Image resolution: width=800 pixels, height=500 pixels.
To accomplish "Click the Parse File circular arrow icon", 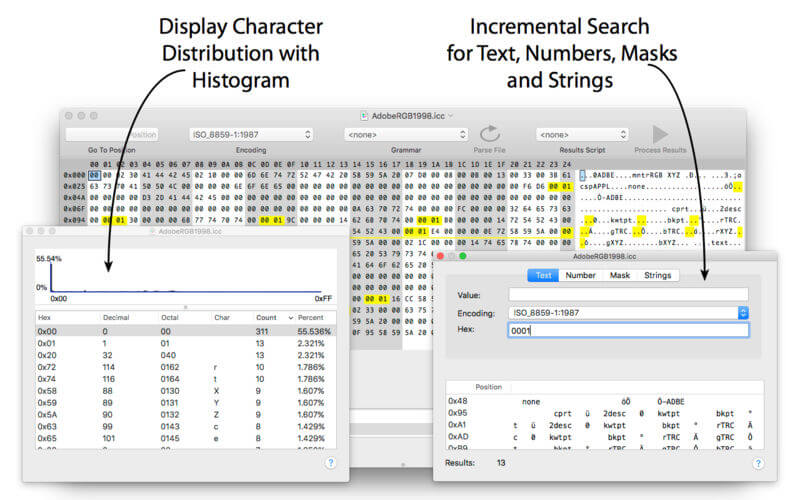I will [490, 134].
